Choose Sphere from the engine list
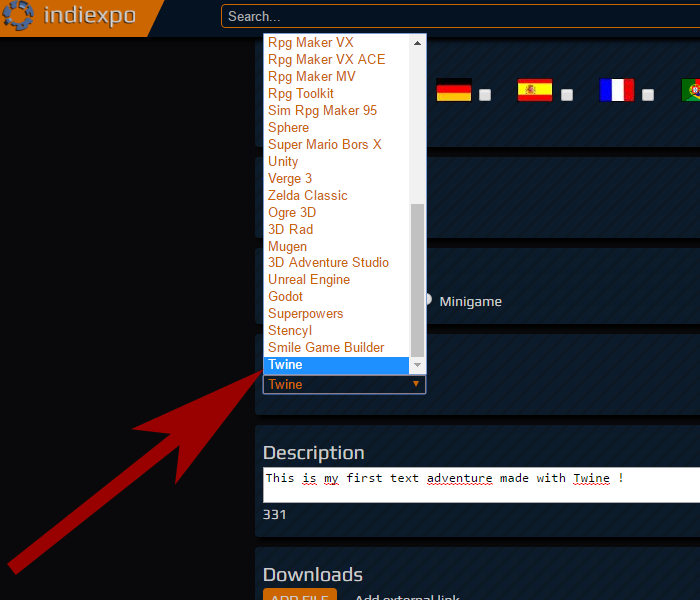700x600 pixels. (x=336, y=127)
